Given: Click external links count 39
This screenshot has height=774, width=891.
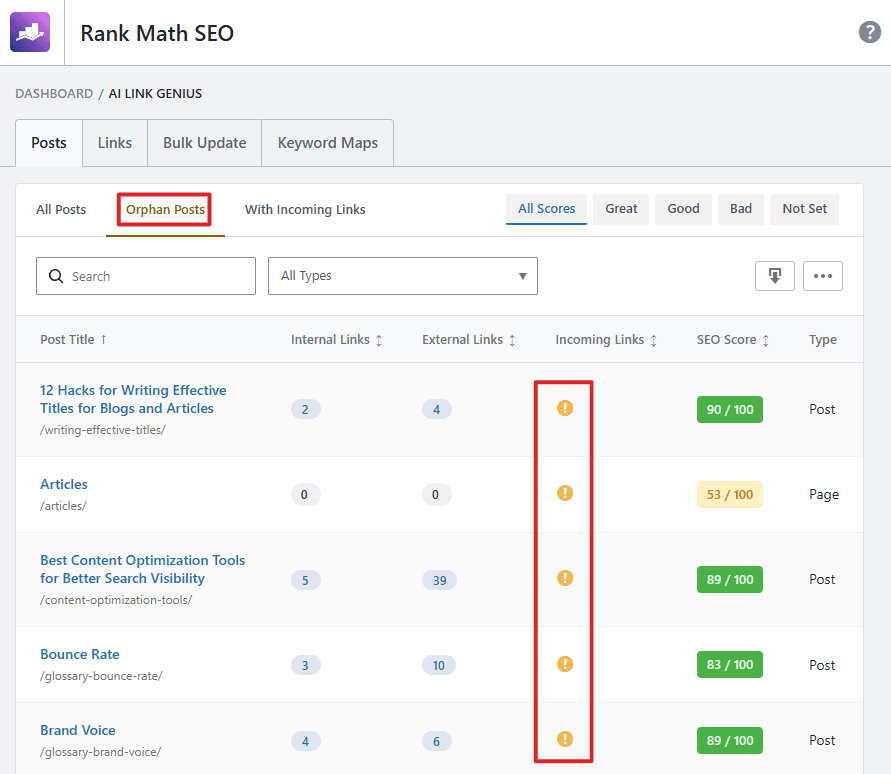Looking at the screenshot, I should (439, 580).
